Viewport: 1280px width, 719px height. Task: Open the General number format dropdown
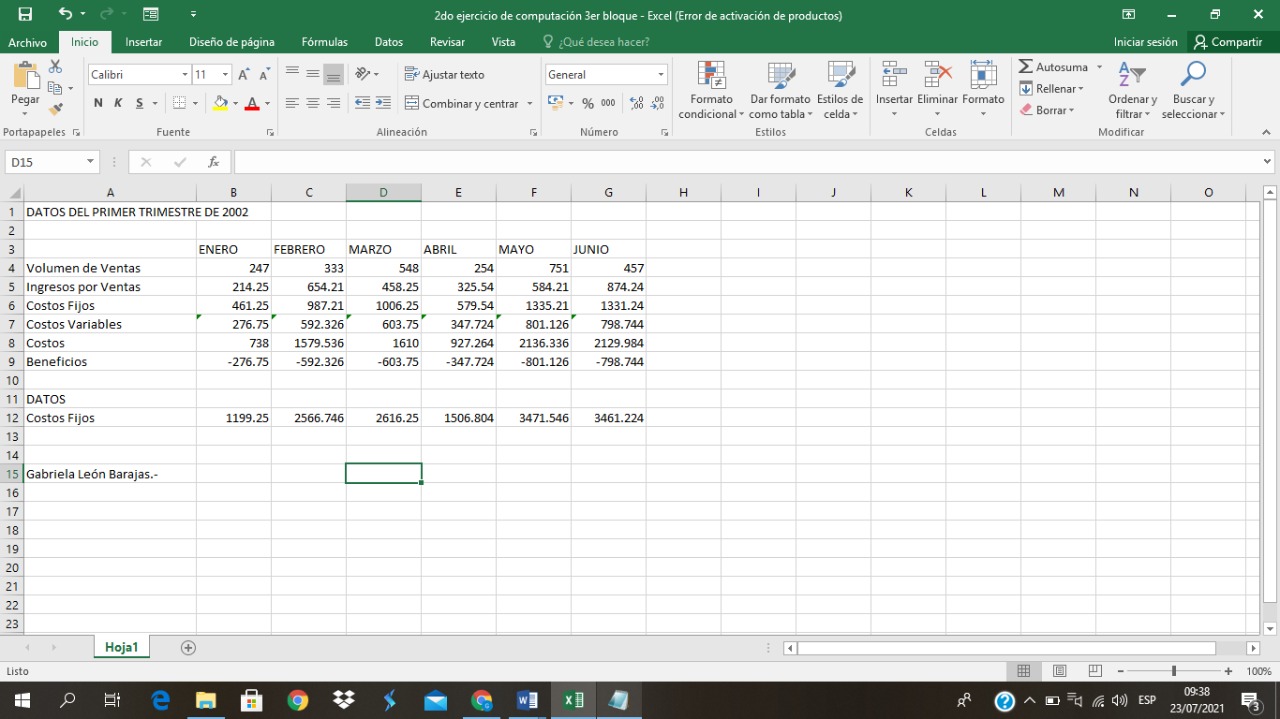tap(661, 75)
